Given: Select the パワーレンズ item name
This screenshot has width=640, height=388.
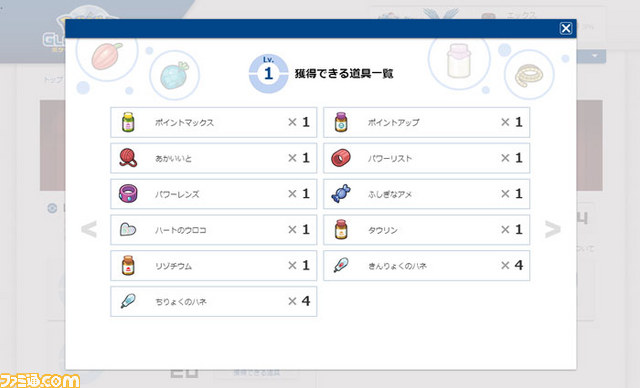Looking at the screenshot, I should (x=177, y=194).
